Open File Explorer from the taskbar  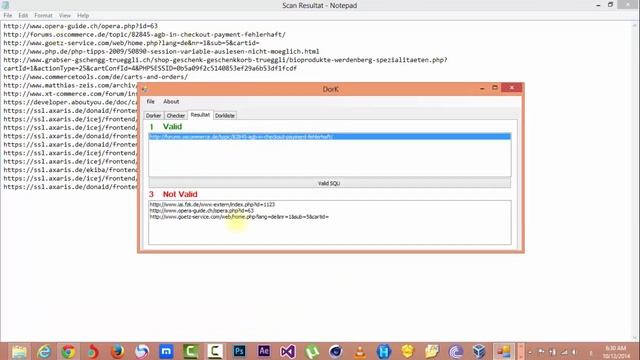(x=19, y=351)
